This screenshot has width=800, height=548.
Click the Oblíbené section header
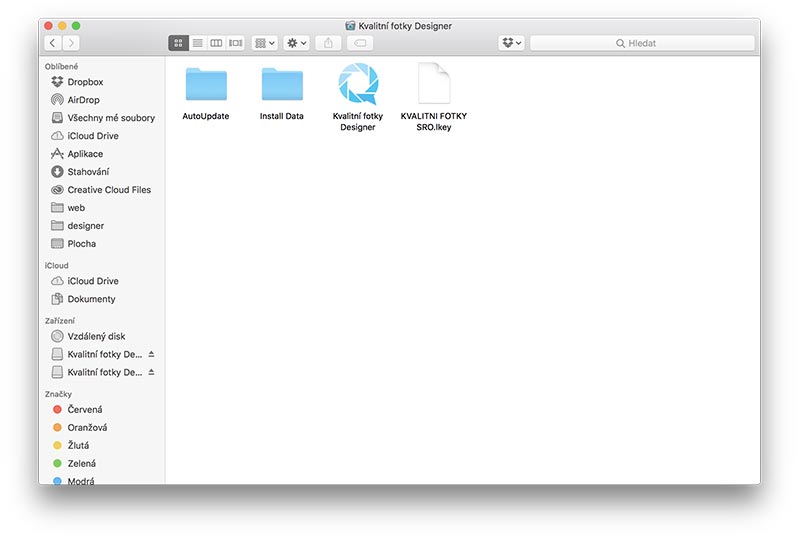pos(61,66)
